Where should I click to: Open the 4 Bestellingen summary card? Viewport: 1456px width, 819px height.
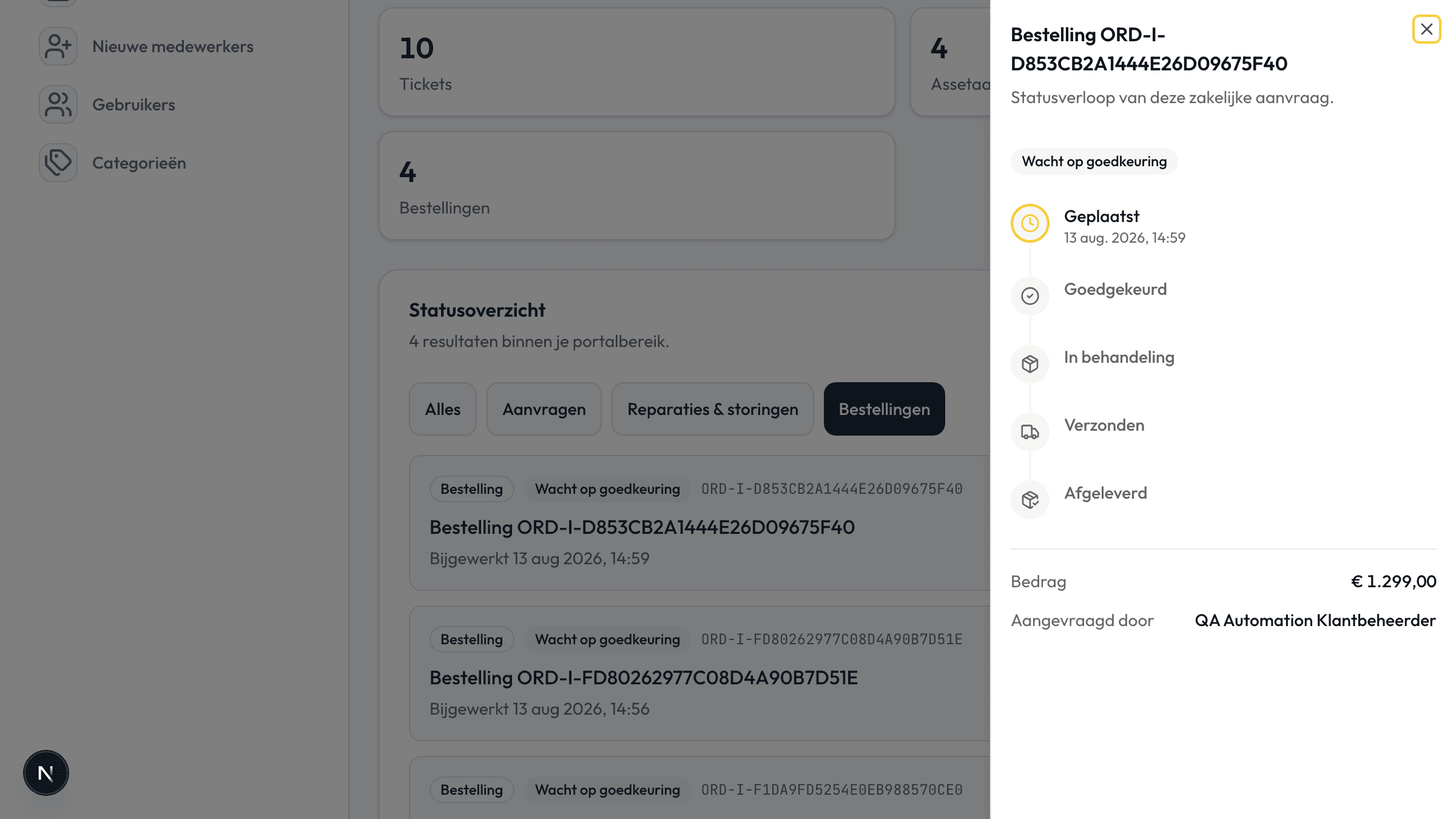[637, 186]
